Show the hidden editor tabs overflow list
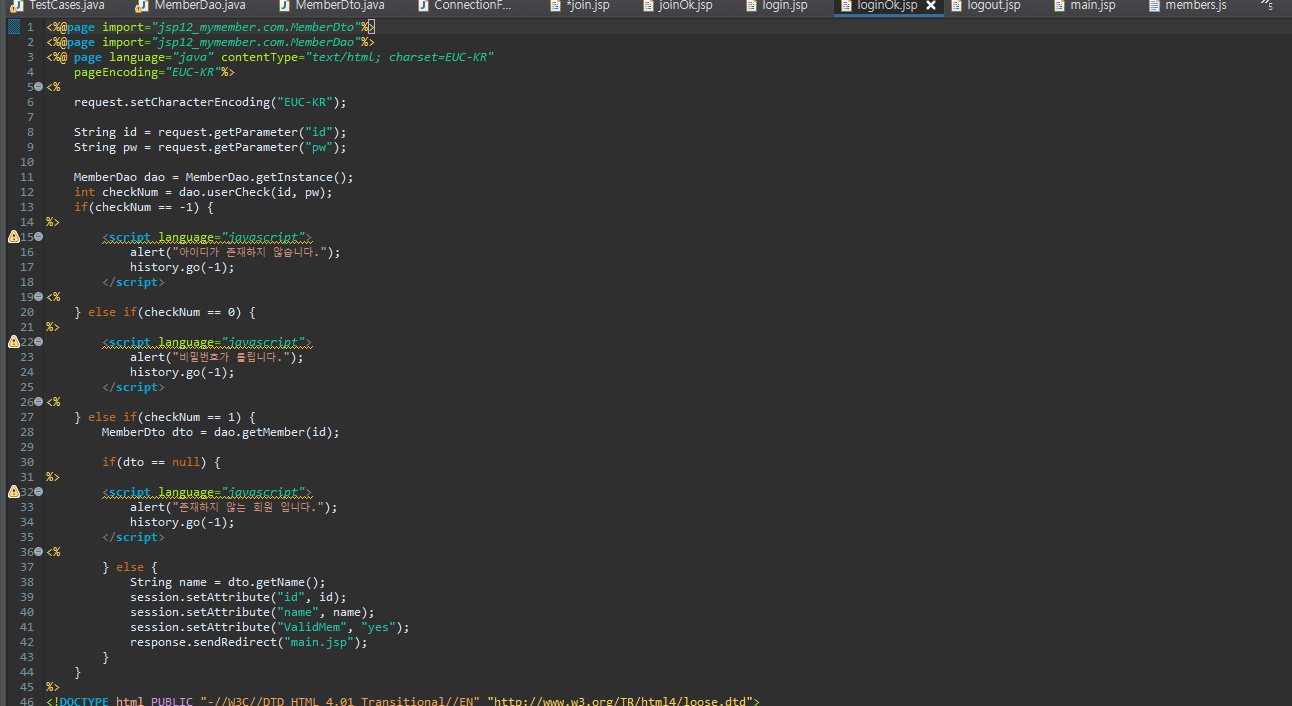The image size is (1292, 706). (x=1268, y=6)
